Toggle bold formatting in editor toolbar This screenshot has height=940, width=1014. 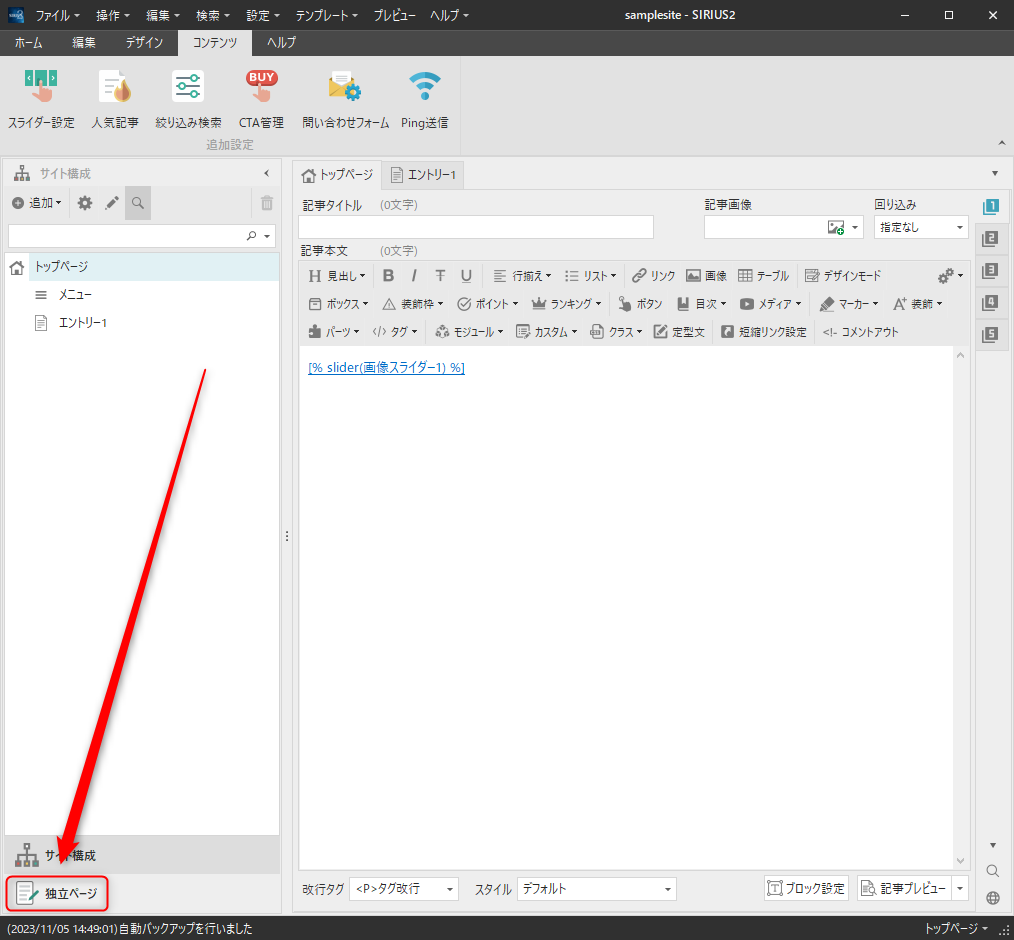[x=388, y=276]
